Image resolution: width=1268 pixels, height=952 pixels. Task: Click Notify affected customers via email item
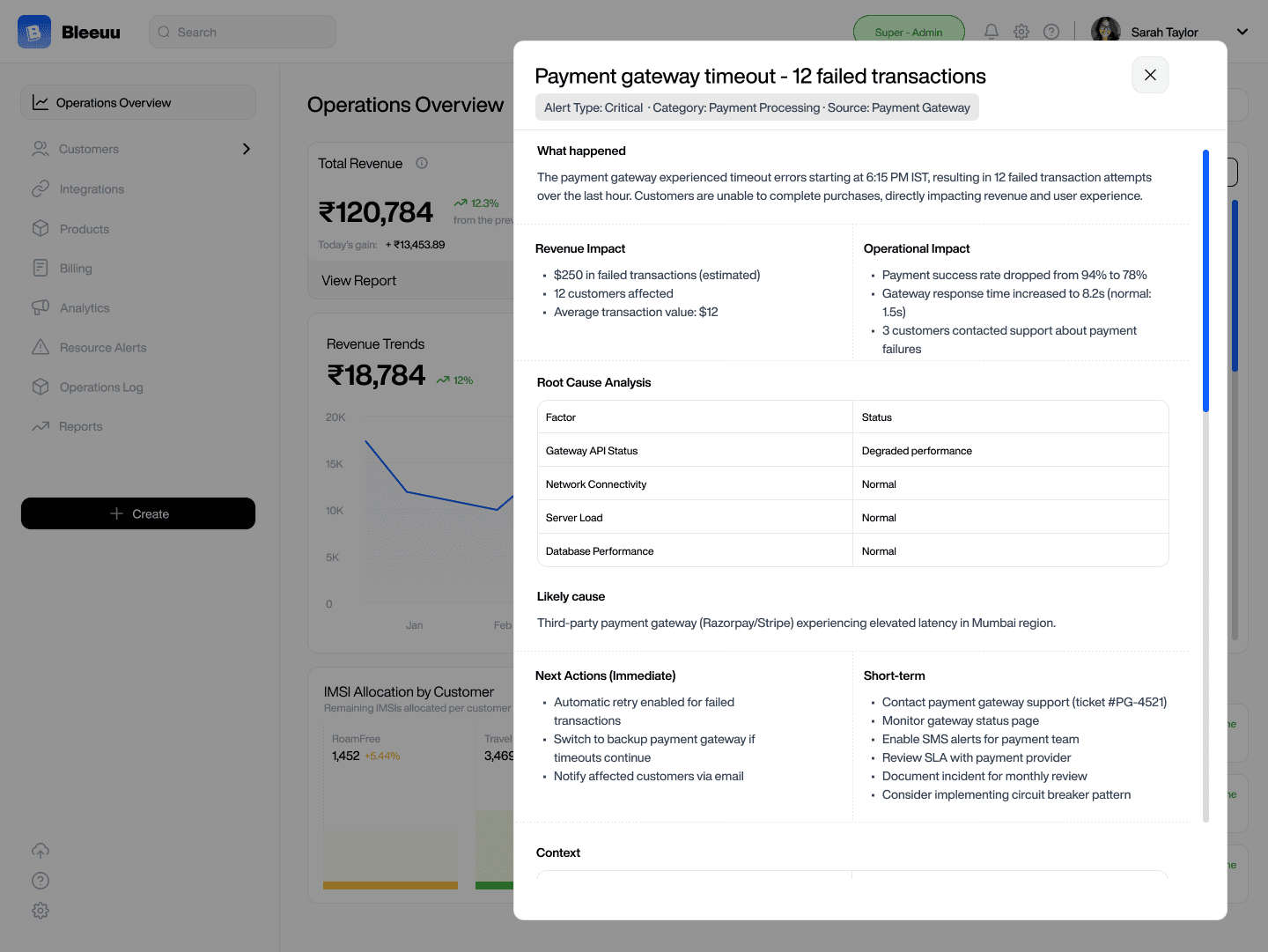click(x=649, y=776)
